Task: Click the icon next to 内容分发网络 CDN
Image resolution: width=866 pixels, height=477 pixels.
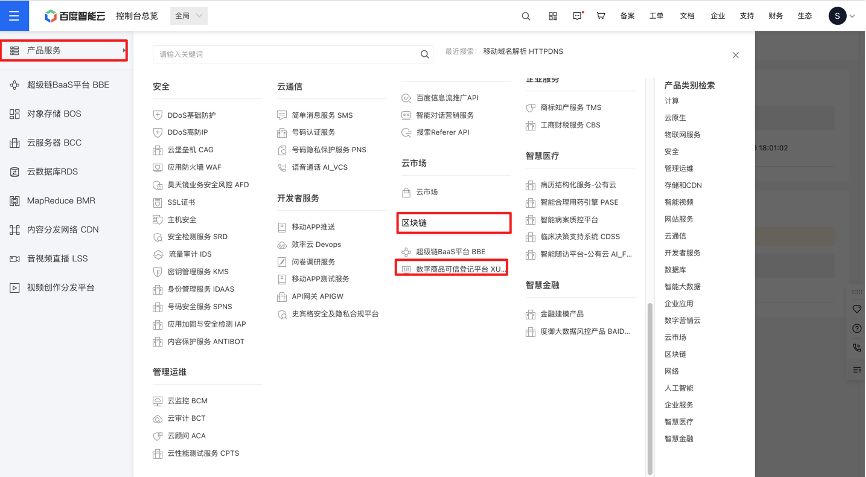Action: 15,230
